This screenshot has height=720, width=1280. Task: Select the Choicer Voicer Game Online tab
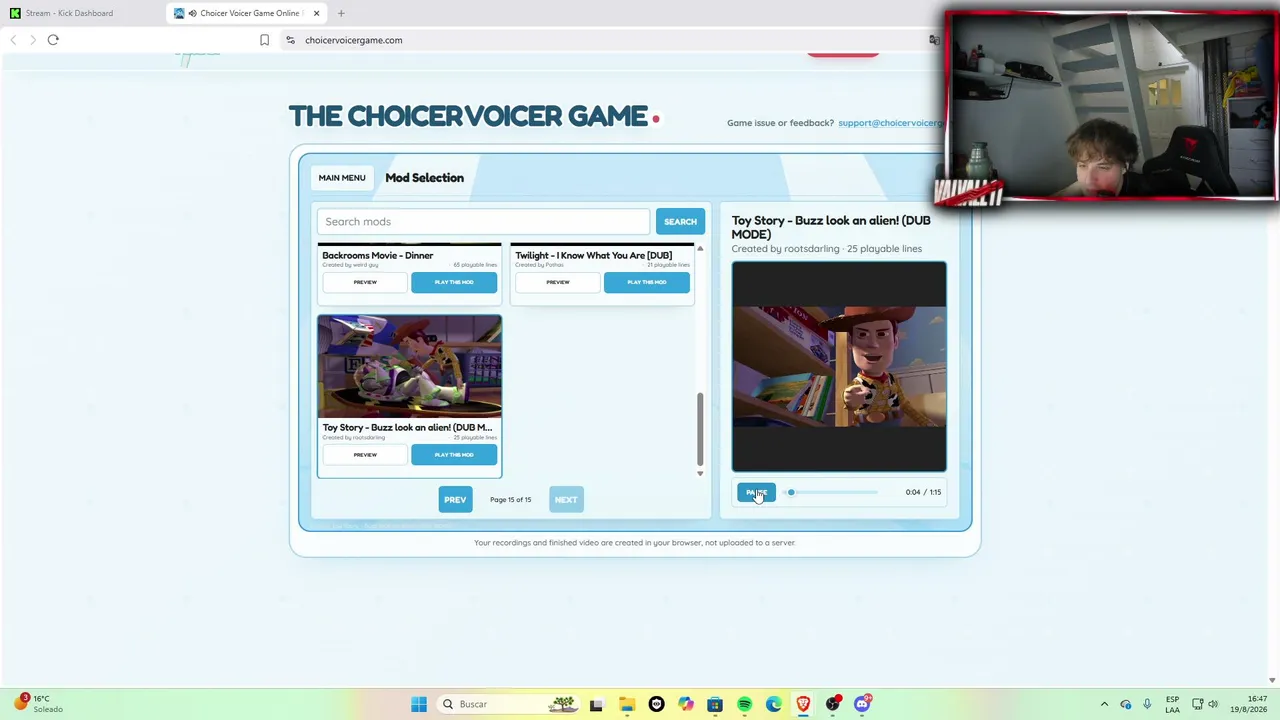(x=248, y=13)
